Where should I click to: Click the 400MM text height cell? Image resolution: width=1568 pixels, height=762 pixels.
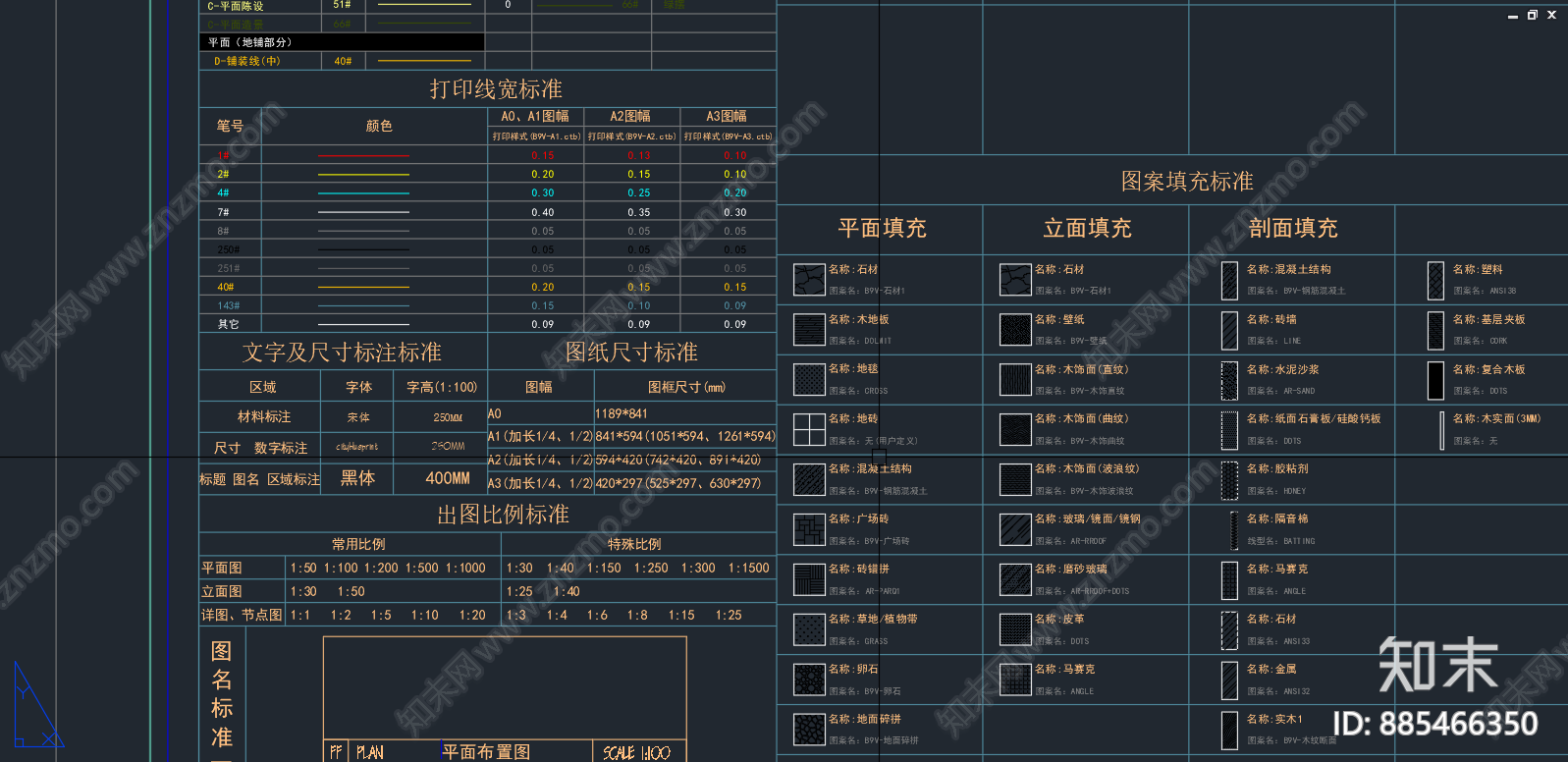click(x=448, y=478)
